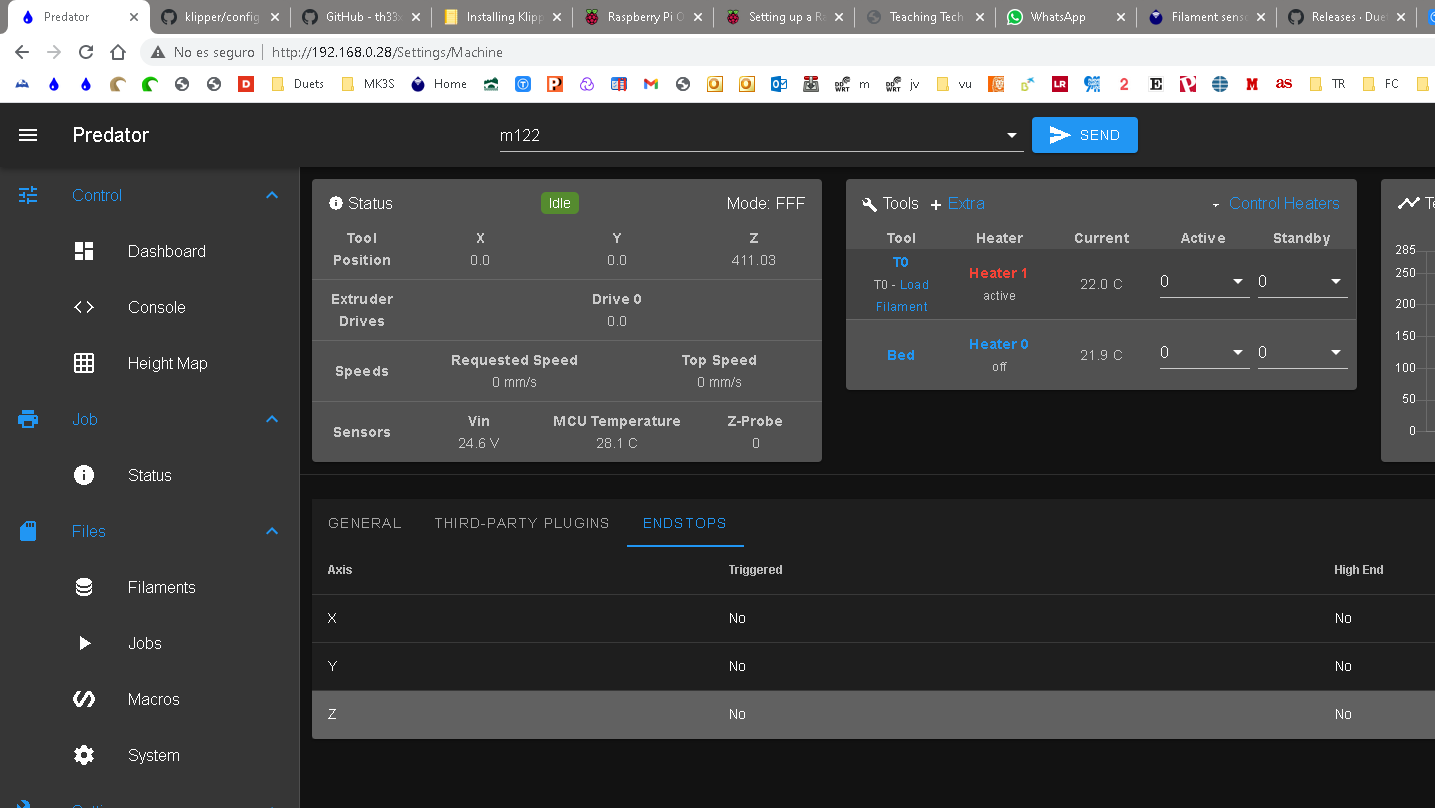Click the Console code brackets icon

point(84,307)
